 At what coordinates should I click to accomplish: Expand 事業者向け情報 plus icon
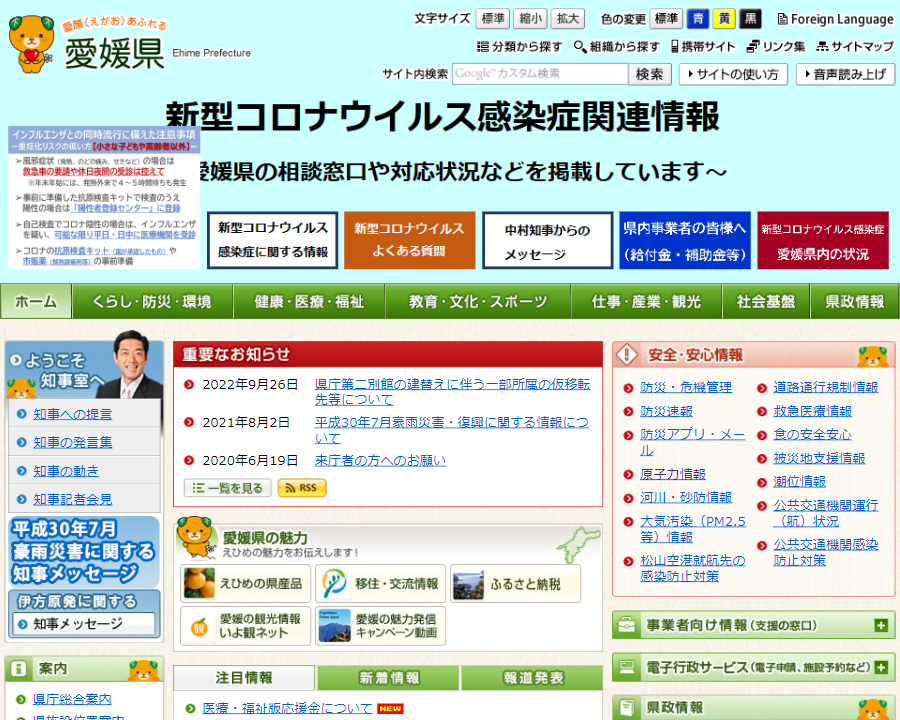[x=881, y=625]
